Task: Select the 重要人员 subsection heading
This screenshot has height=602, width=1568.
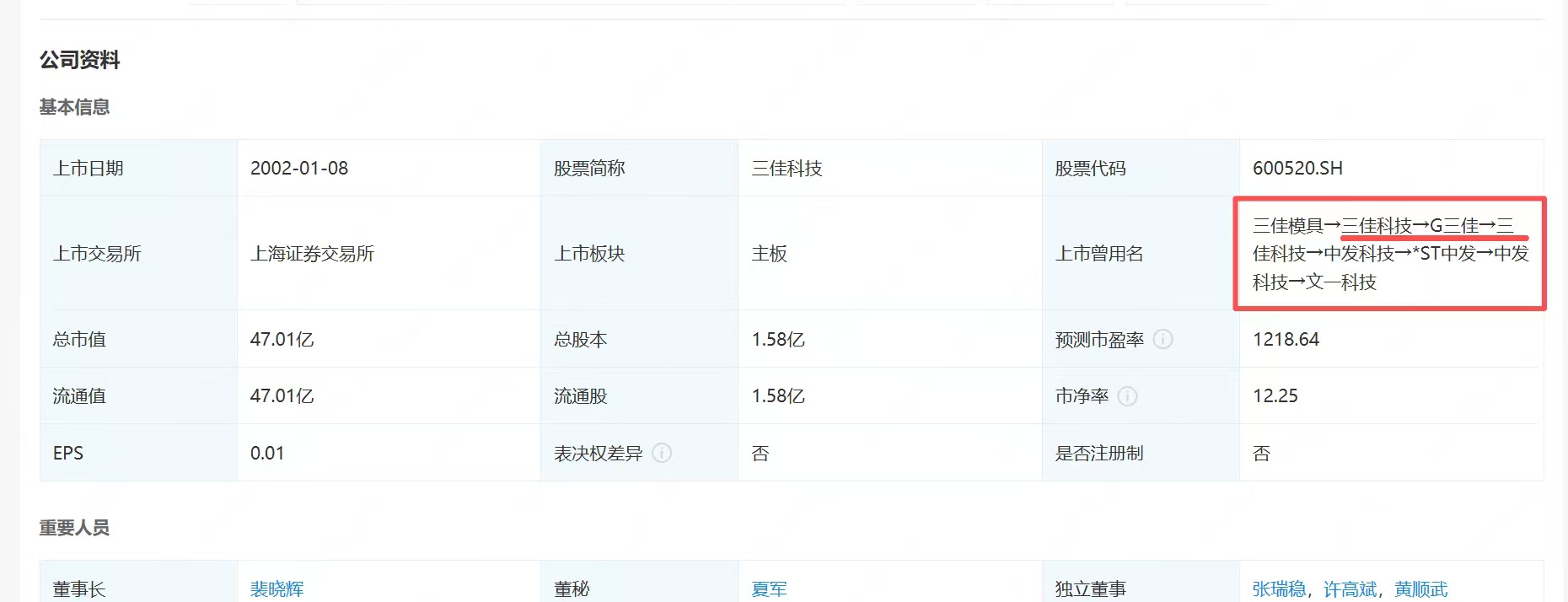Action: (x=74, y=528)
